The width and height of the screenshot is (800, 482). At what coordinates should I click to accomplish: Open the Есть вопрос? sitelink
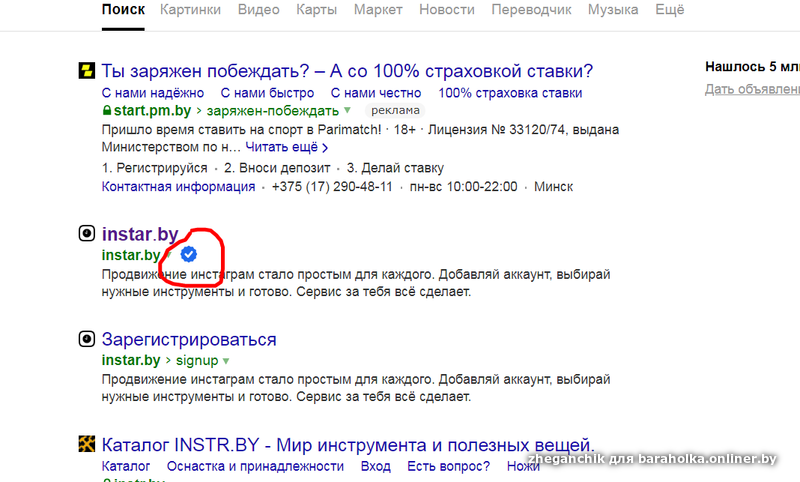448,466
